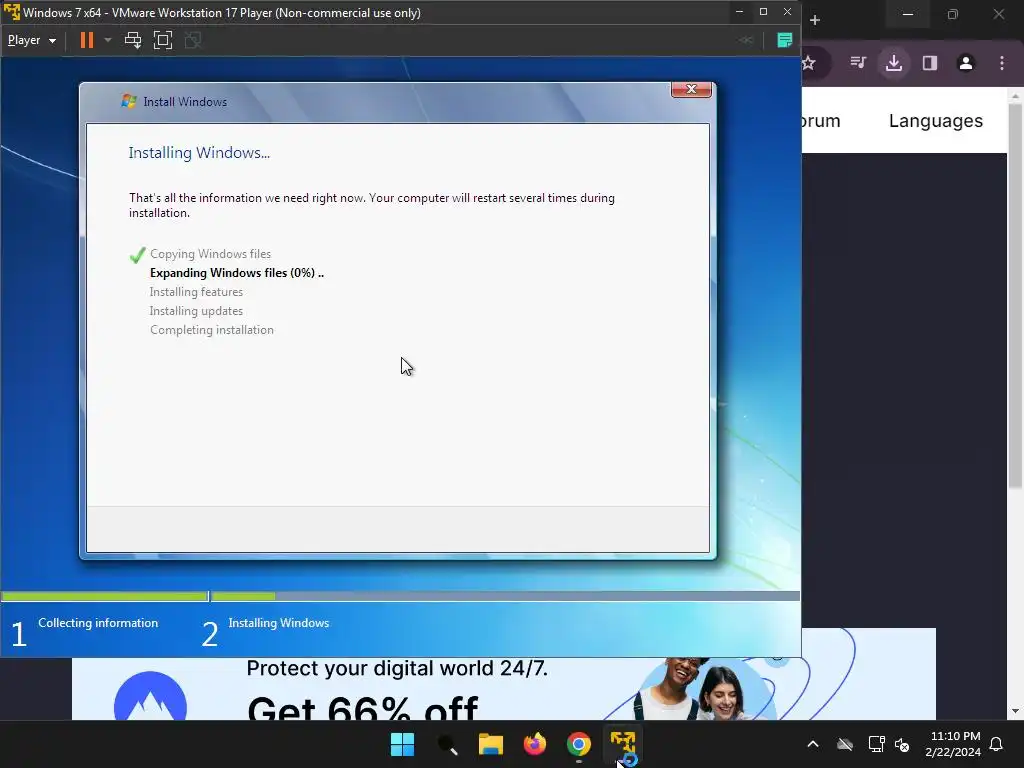Click the Unity mode icon in VMware toolbar

coord(193,40)
